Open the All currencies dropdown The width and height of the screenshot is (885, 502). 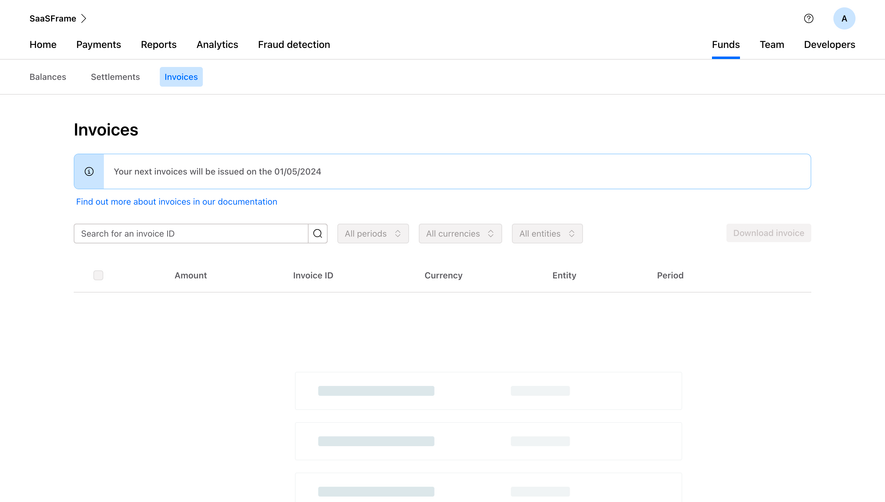(x=460, y=233)
